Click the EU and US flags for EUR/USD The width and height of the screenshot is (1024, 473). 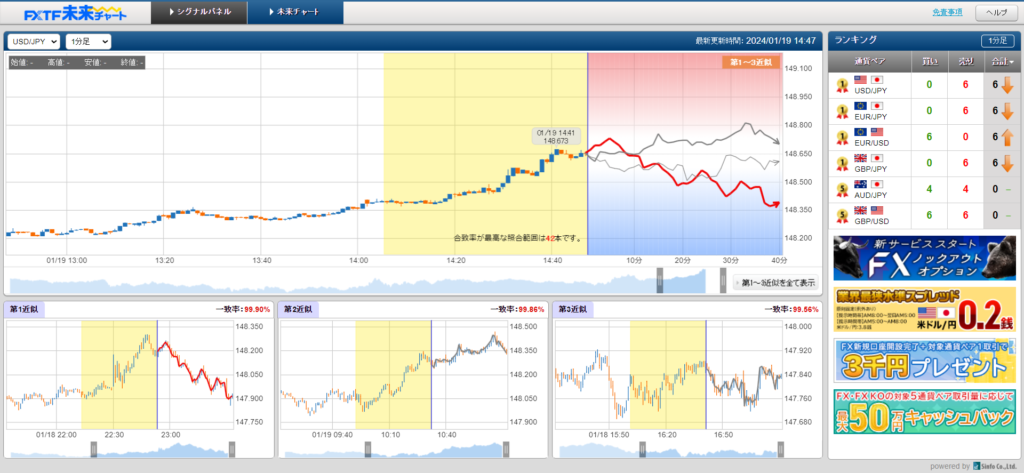tap(869, 132)
